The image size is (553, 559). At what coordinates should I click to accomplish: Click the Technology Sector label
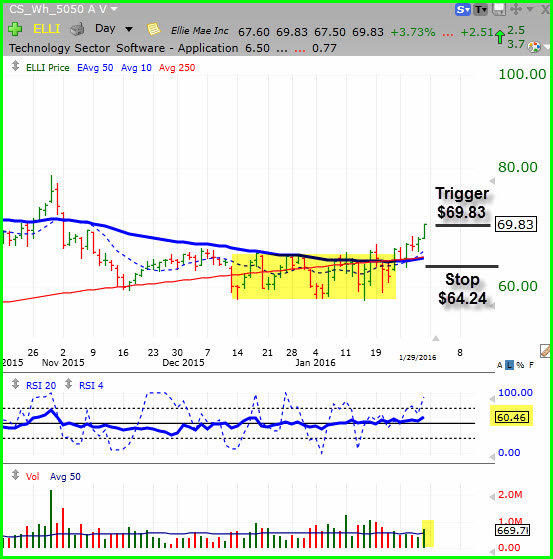point(59,48)
